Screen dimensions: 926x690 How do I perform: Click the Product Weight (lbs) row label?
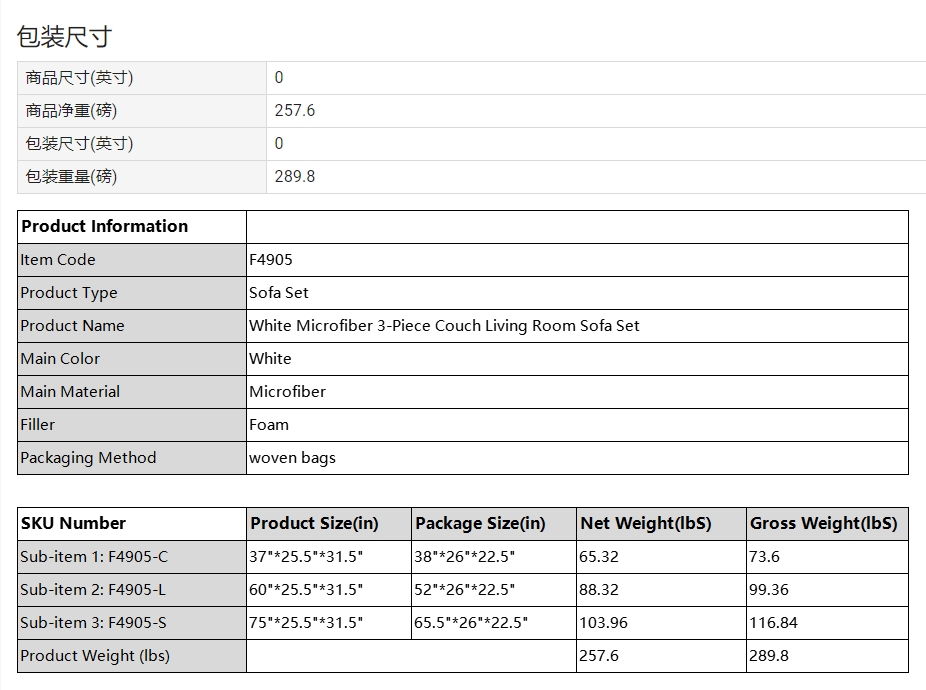click(95, 656)
